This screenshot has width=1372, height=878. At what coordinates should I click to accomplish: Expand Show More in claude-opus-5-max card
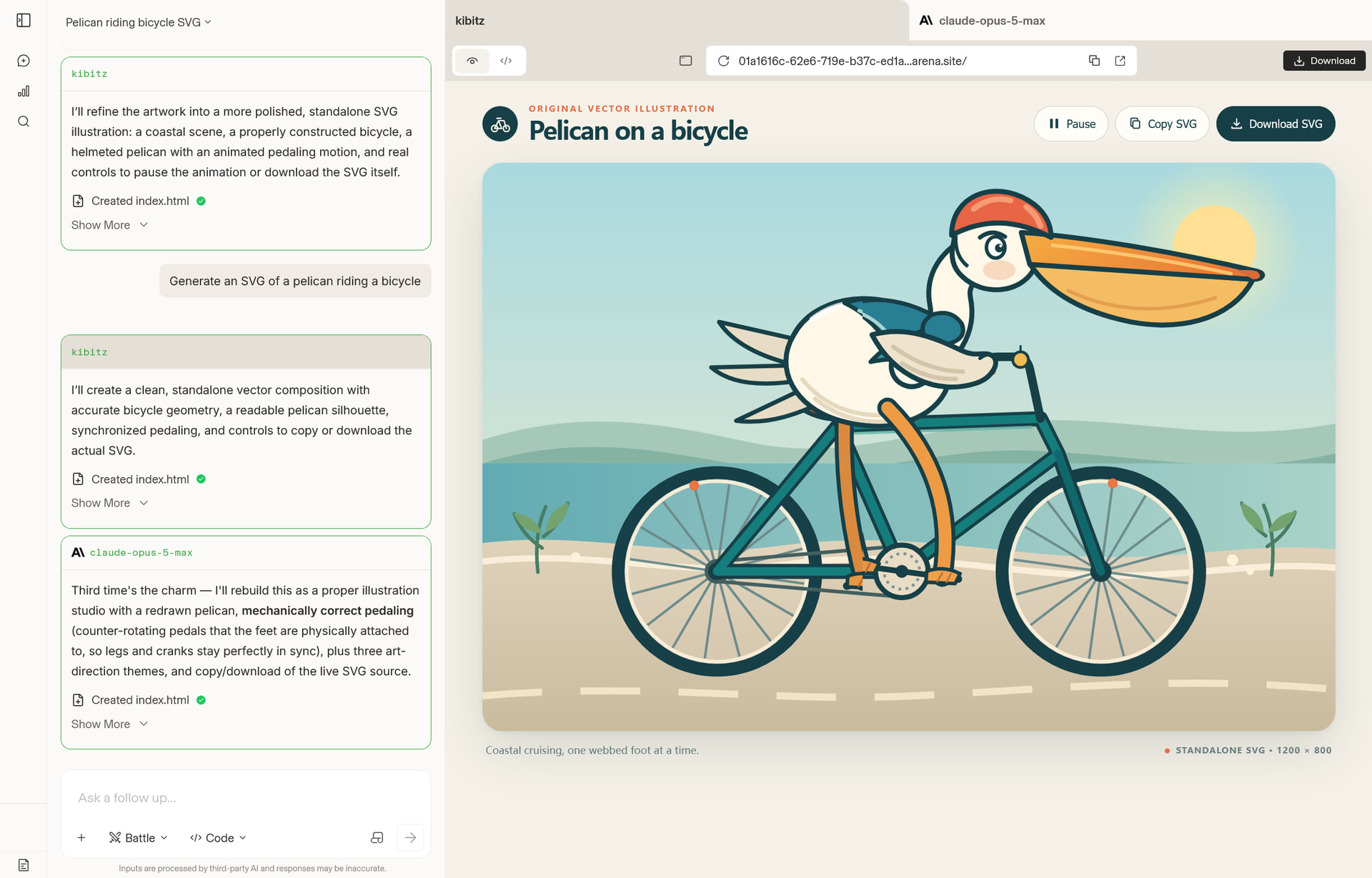click(109, 724)
